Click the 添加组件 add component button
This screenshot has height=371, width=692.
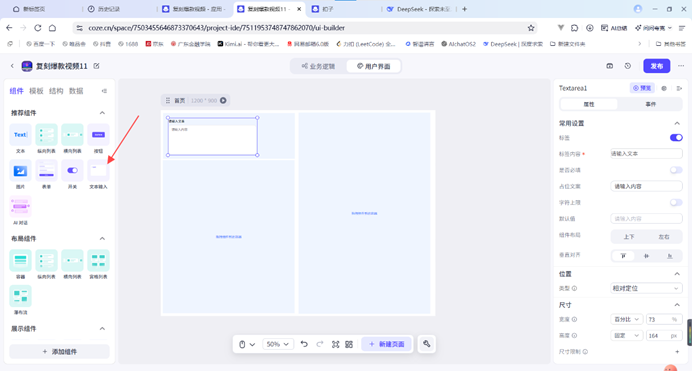pos(60,352)
